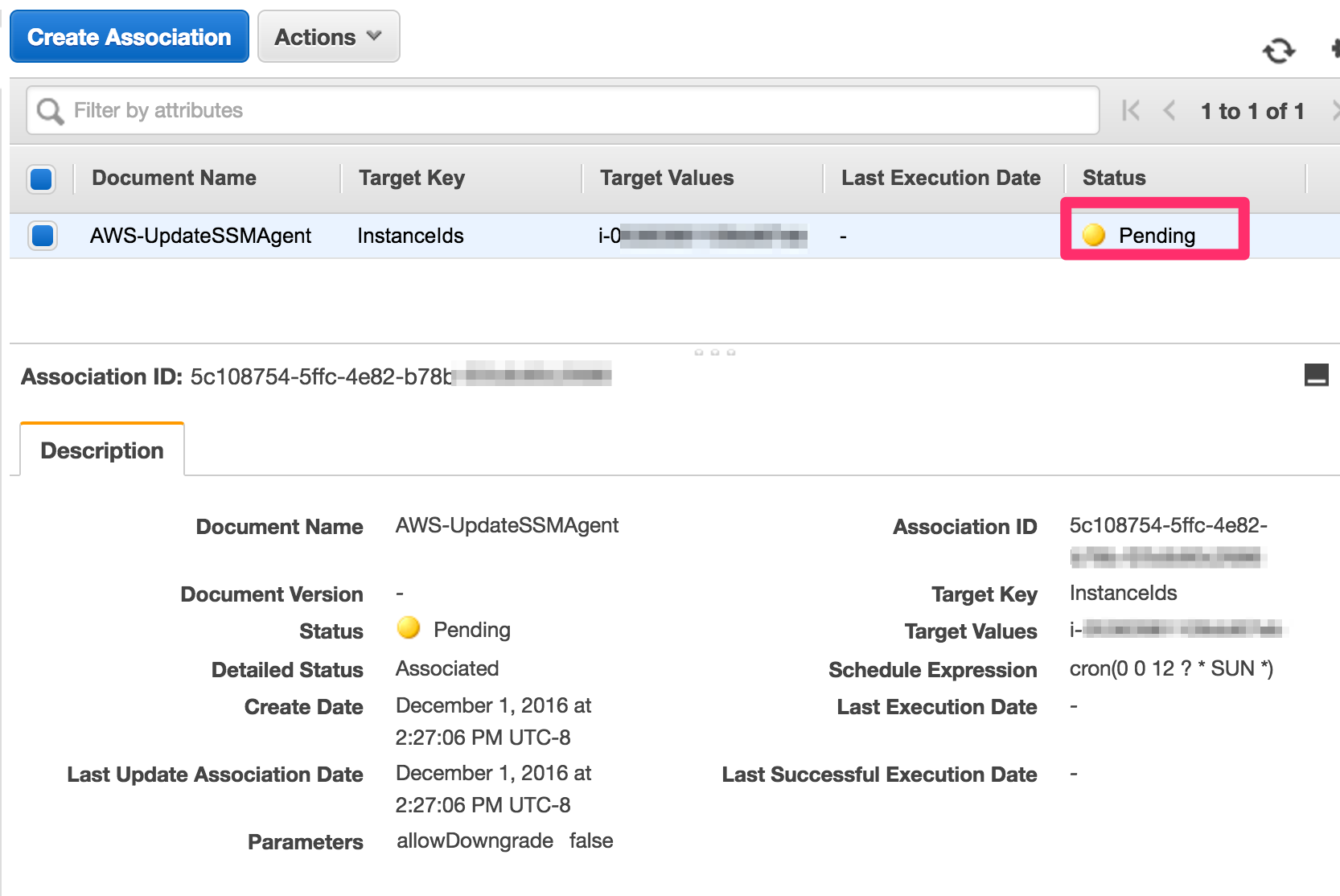Refresh the associations list
The width and height of the screenshot is (1340, 896).
(1278, 51)
